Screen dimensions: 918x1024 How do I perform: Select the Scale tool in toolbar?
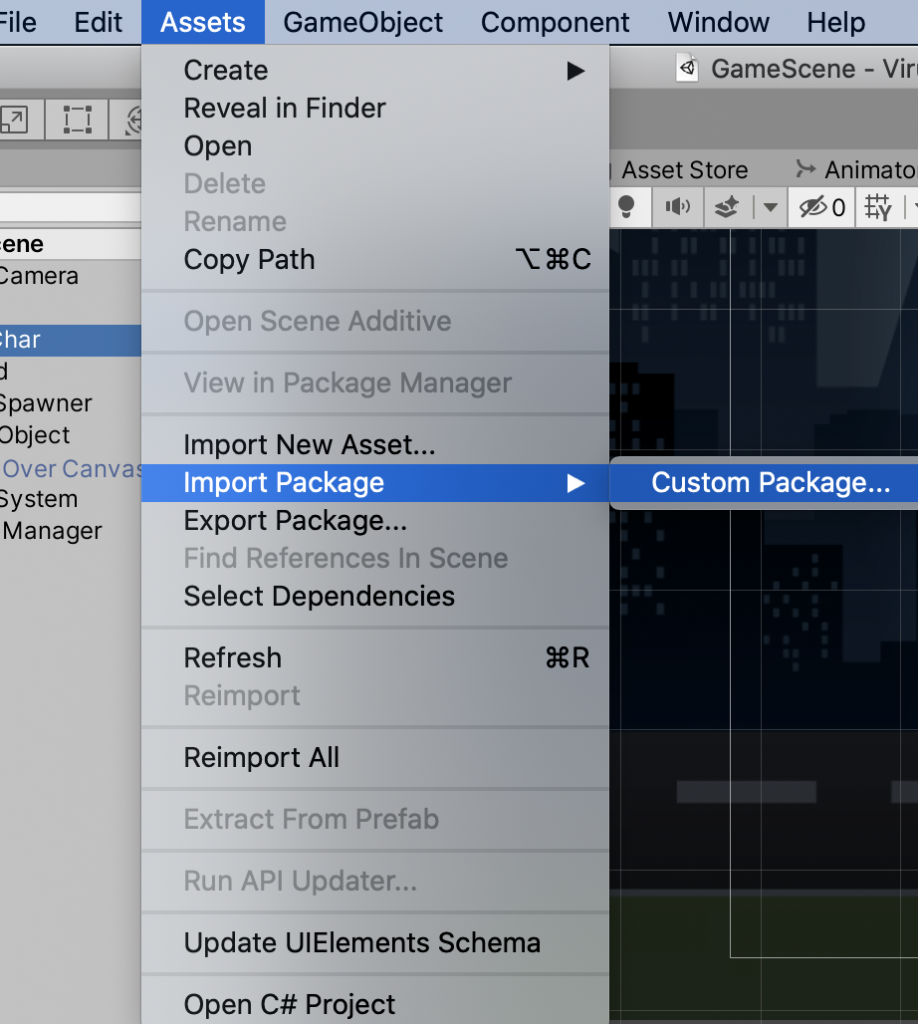14,121
